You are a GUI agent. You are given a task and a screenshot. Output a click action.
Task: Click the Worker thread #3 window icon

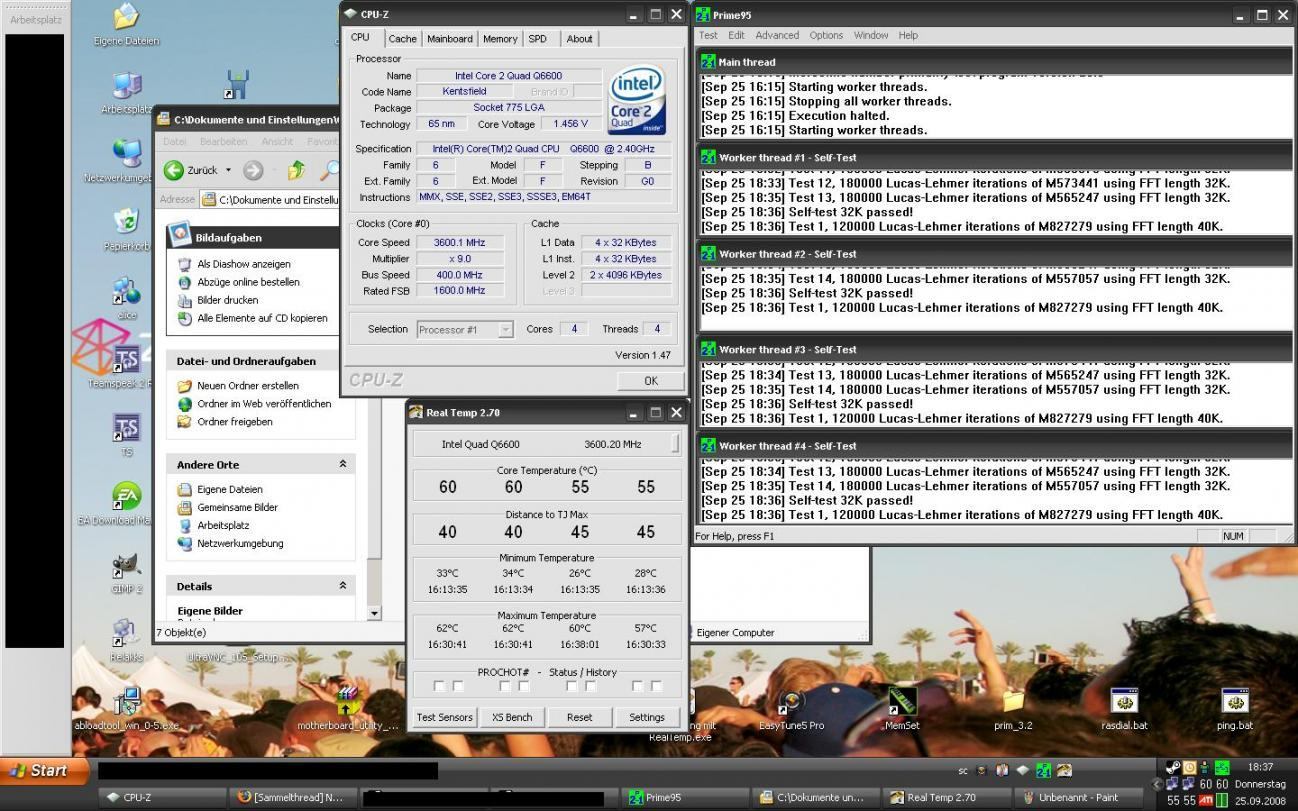click(x=708, y=349)
